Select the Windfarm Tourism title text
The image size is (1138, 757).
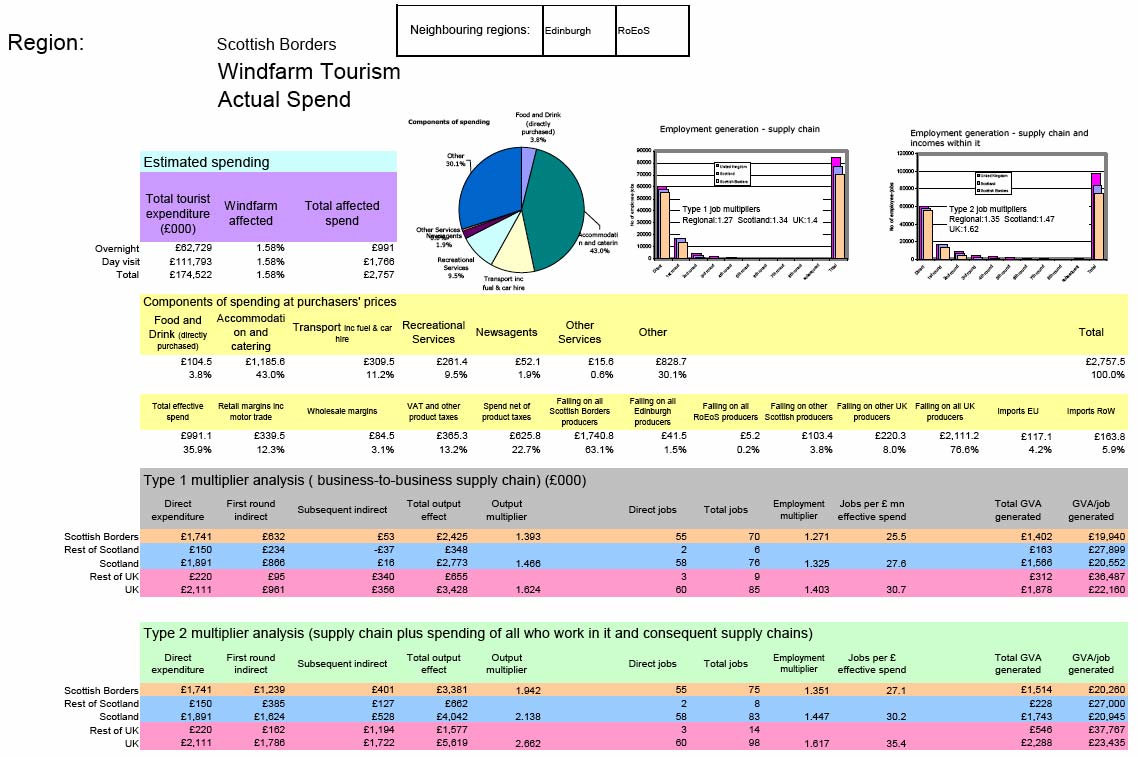(309, 72)
